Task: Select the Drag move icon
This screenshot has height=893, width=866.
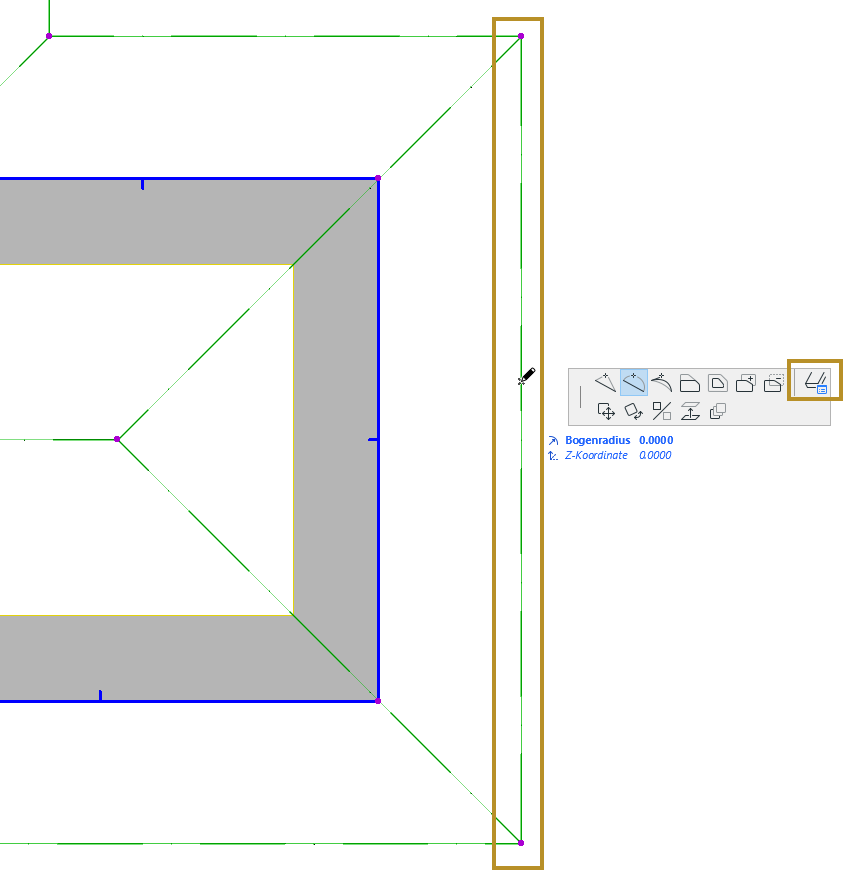Action: click(606, 411)
